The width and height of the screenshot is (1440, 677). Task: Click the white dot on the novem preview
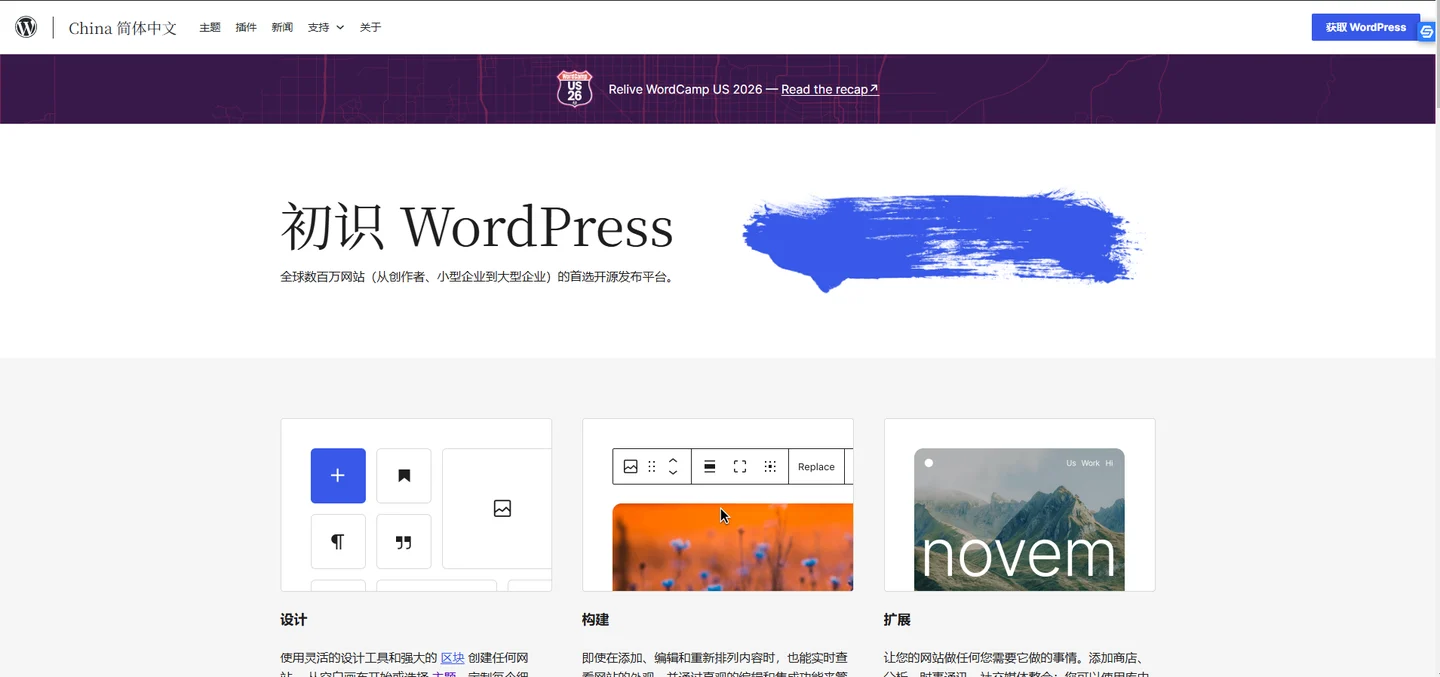[929, 463]
